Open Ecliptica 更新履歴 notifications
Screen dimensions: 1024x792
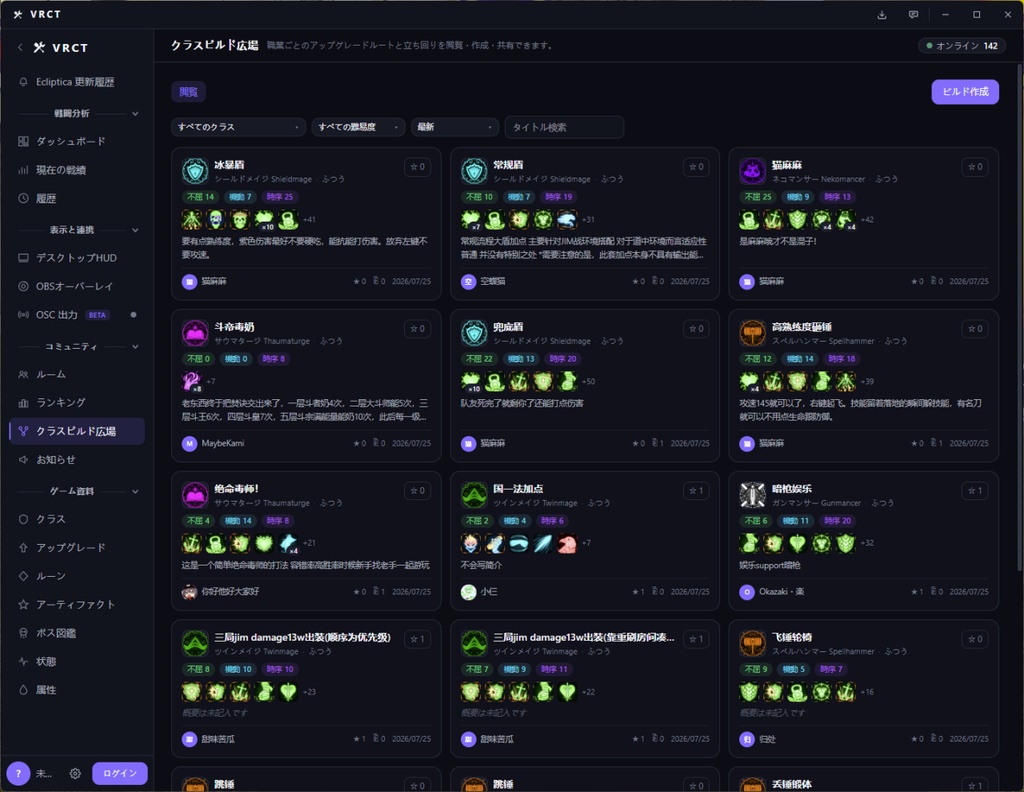(76, 82)
